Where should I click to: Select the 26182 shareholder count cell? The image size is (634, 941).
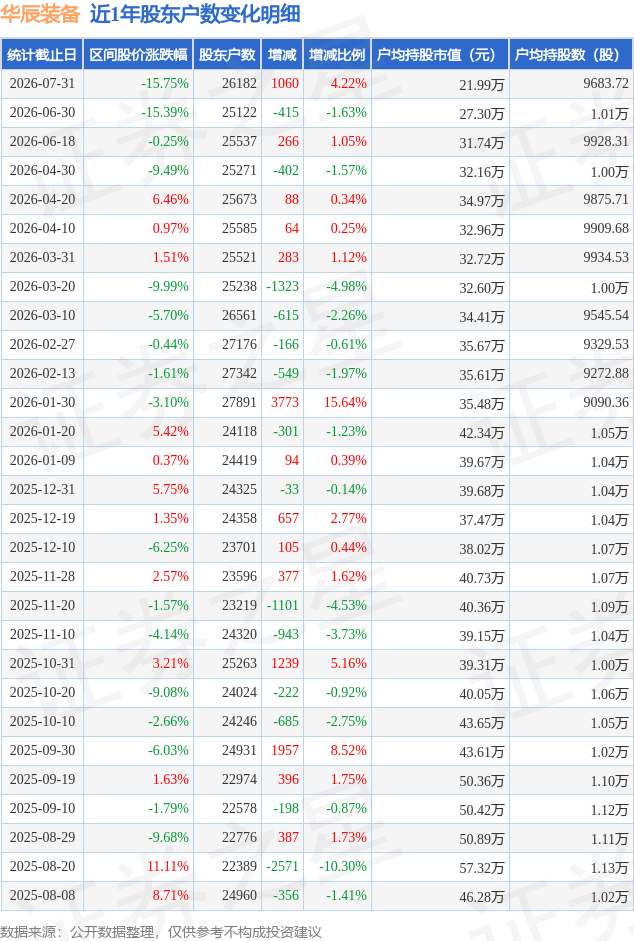coord(239,83)
